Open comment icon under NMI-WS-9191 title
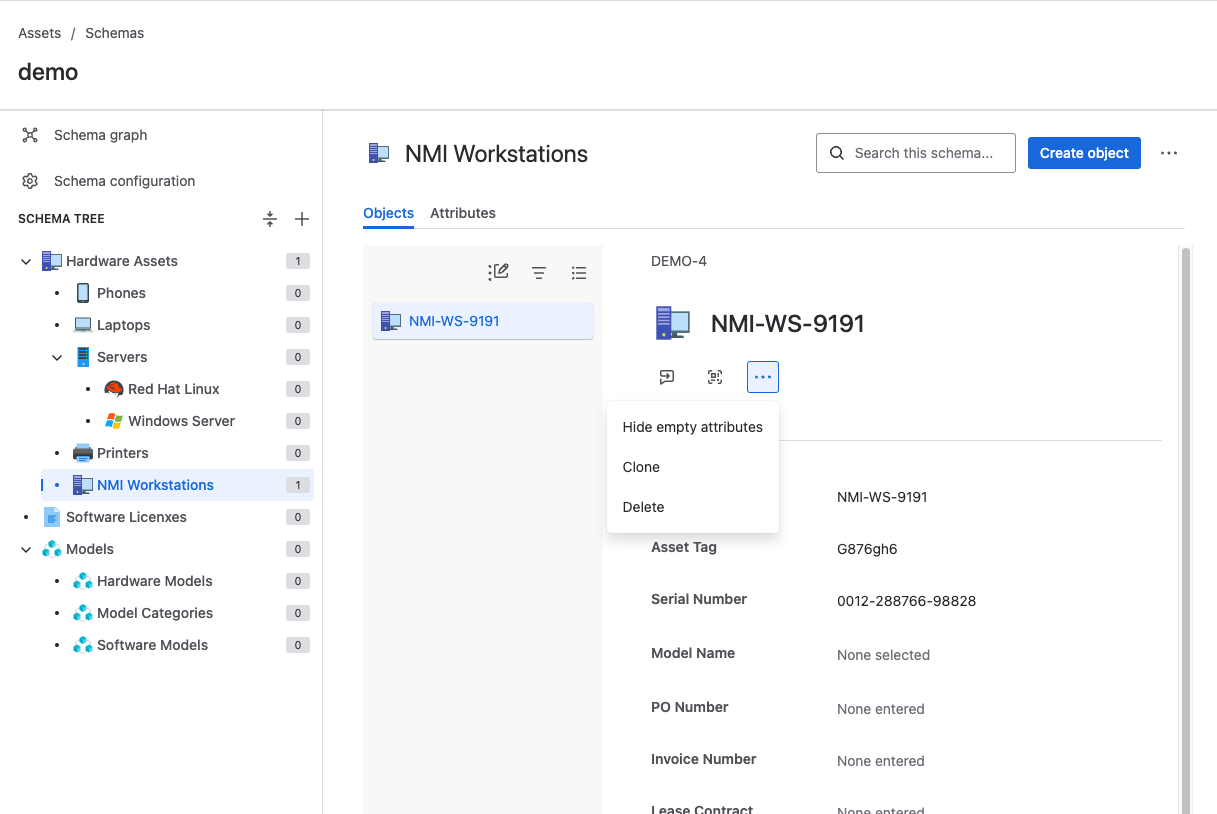 pos(667,377)
